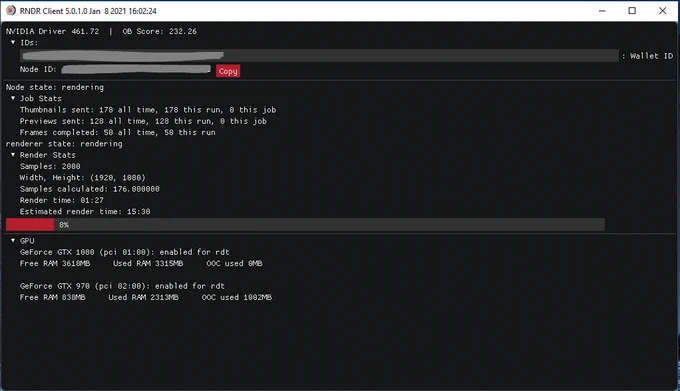Click 'Used RAM 3315MB' value

tap(148, 263)
